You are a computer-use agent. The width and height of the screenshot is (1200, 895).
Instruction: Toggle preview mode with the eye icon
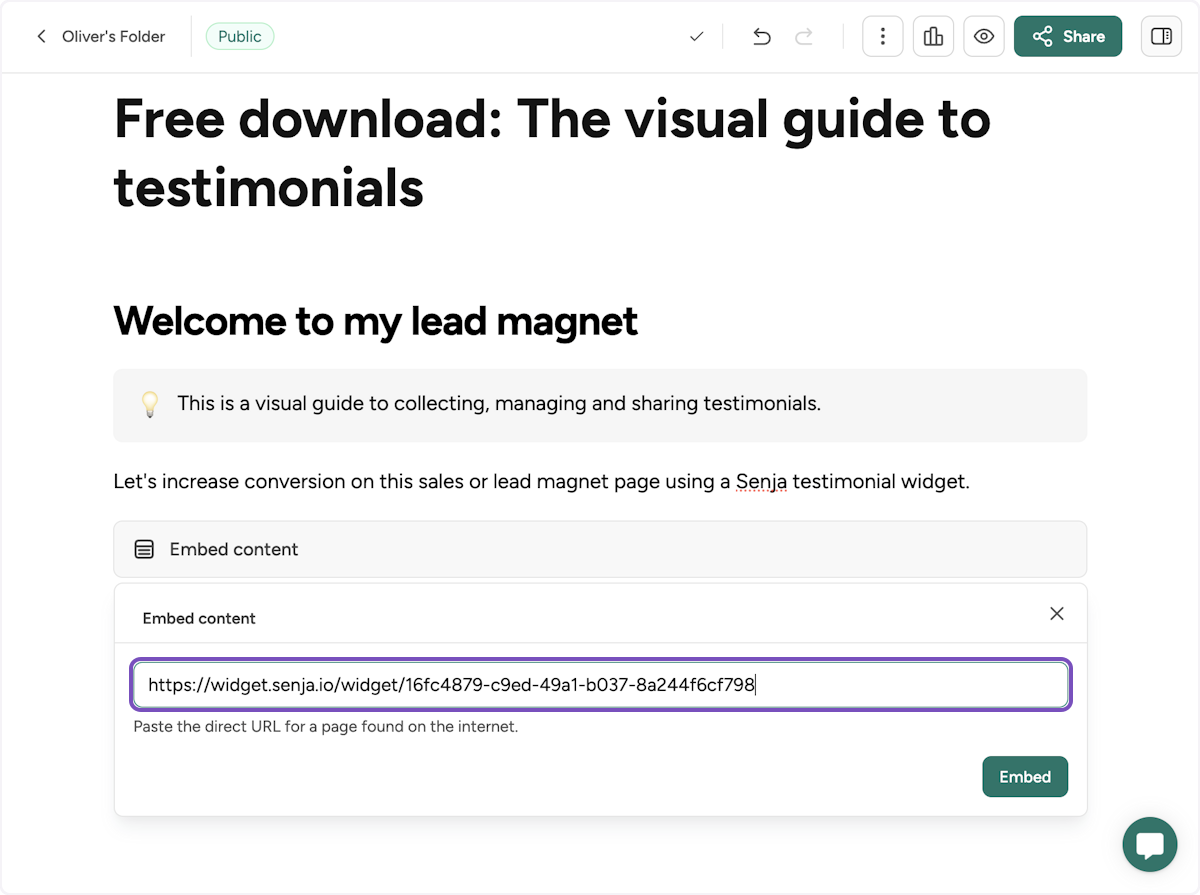(x=984, y=36)
